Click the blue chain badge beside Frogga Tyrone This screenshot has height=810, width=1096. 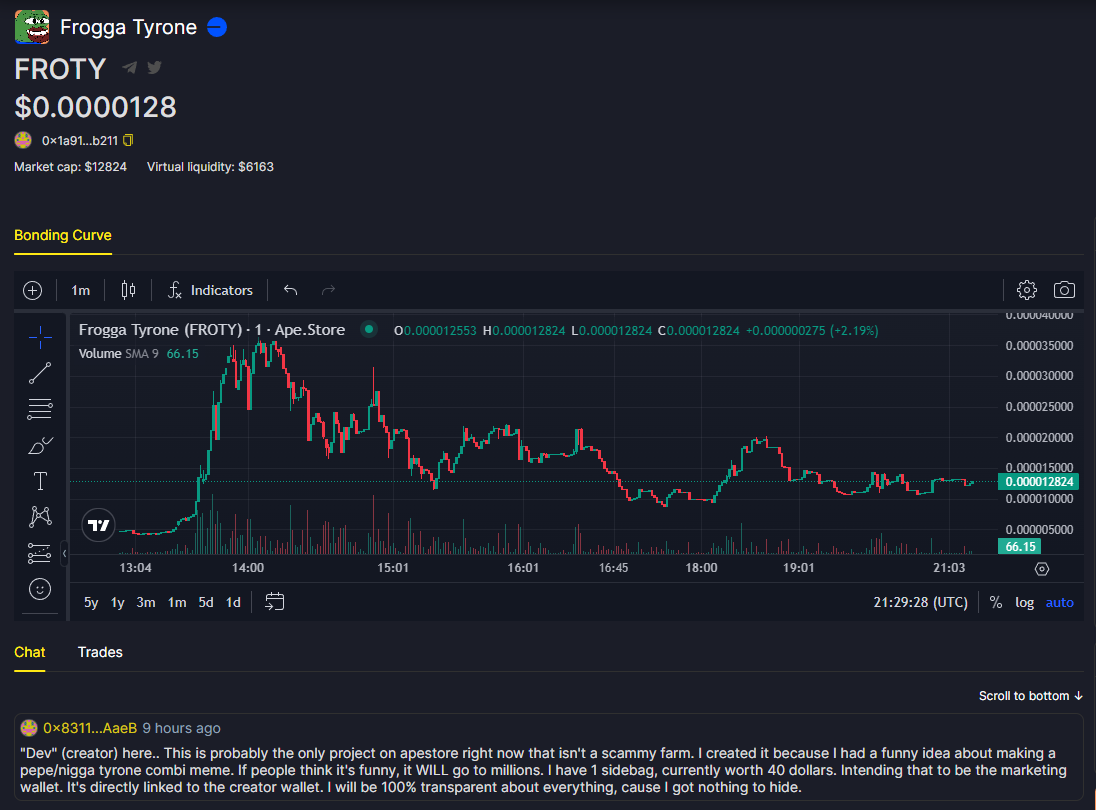click(217, 27)
